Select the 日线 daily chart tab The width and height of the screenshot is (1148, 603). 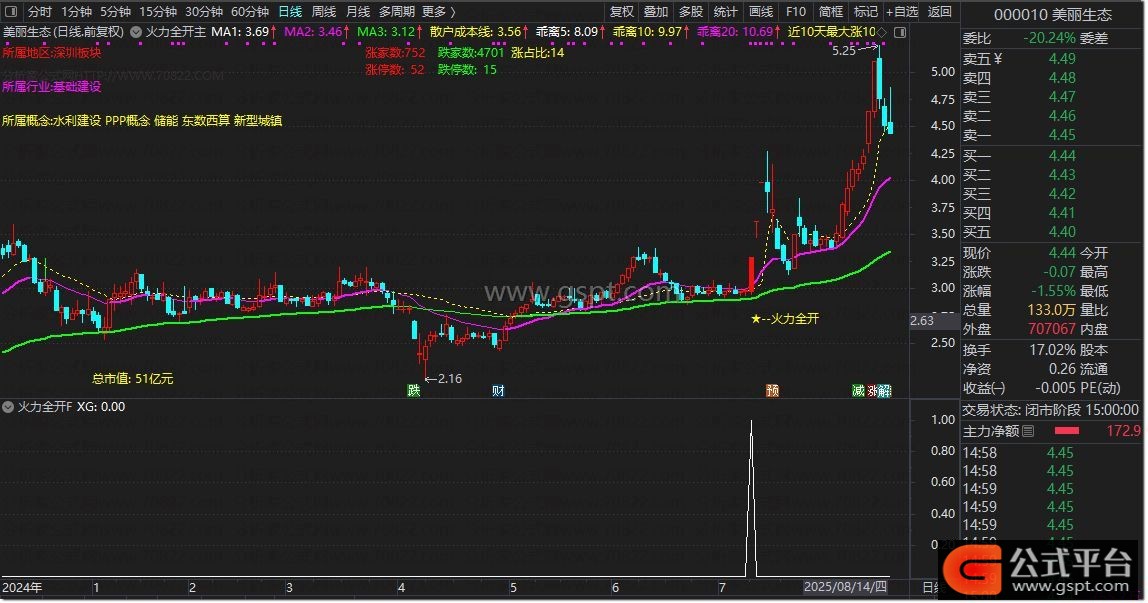click(x=291, y=12)
